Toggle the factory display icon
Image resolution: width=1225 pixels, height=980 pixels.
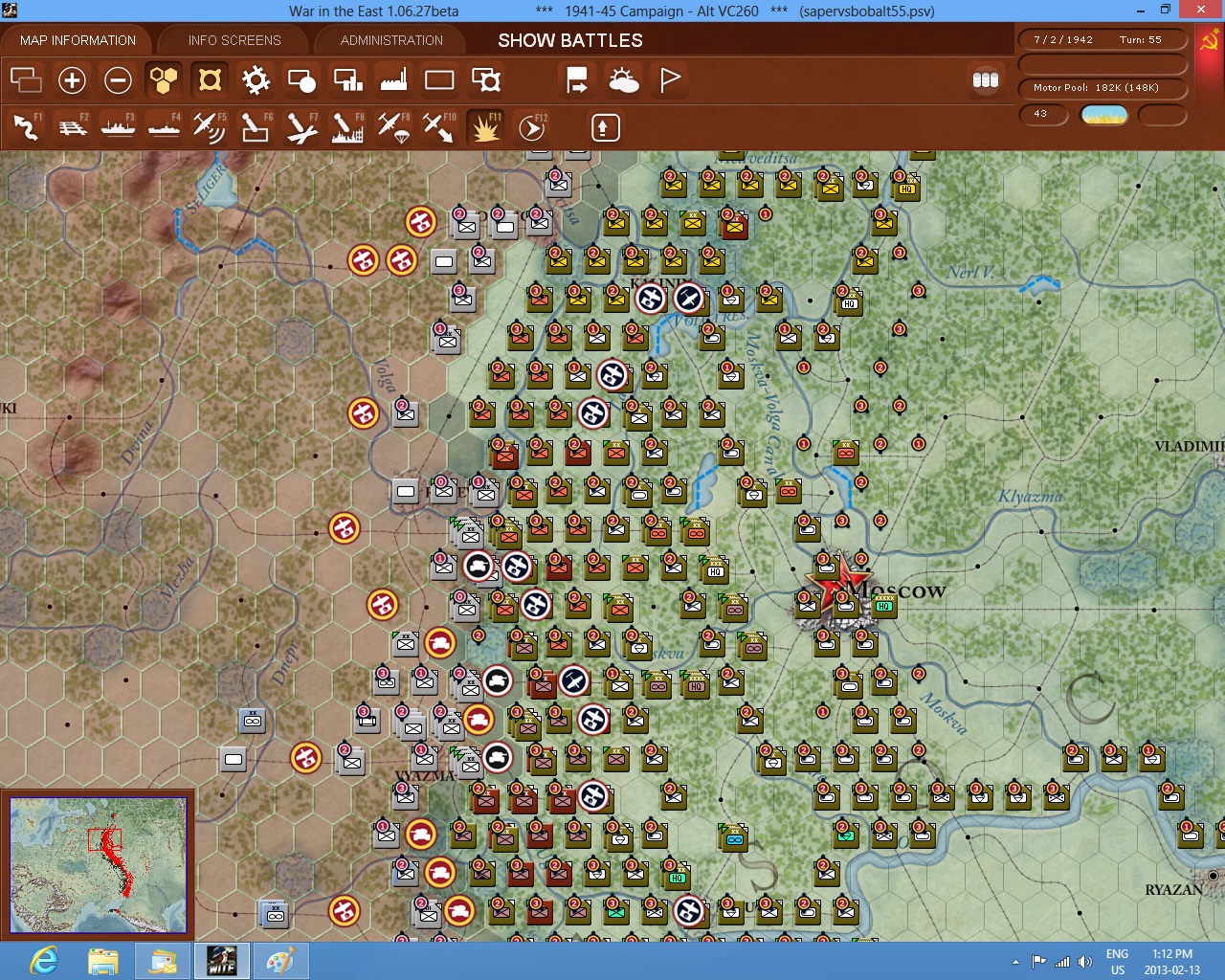click(x=393, y=80)
